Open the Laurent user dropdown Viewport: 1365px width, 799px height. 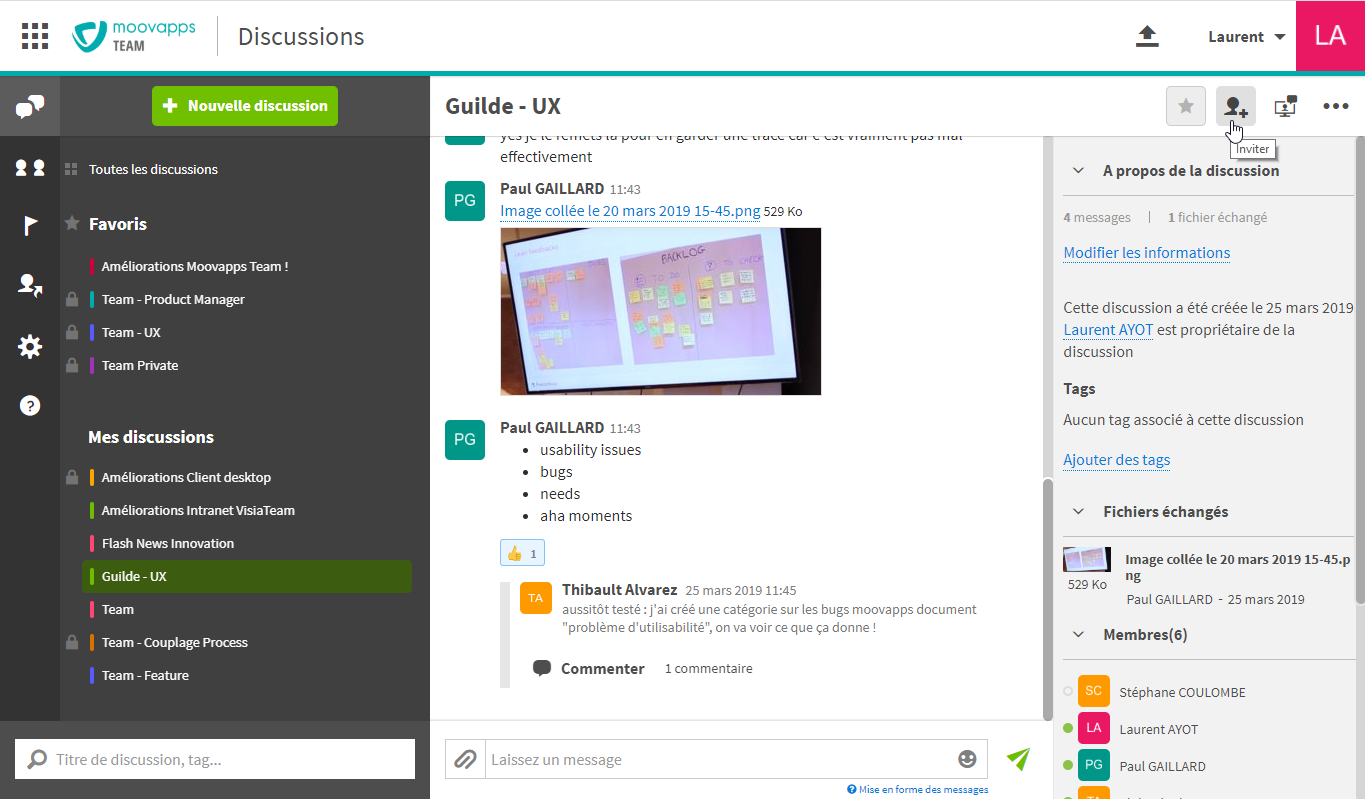coord(1246,37)
